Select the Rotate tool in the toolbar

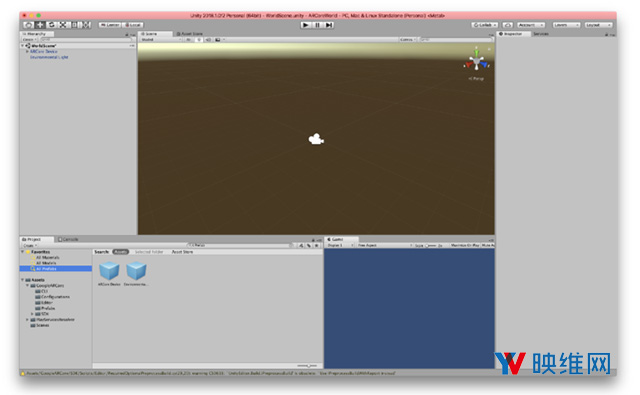(51, 25)
